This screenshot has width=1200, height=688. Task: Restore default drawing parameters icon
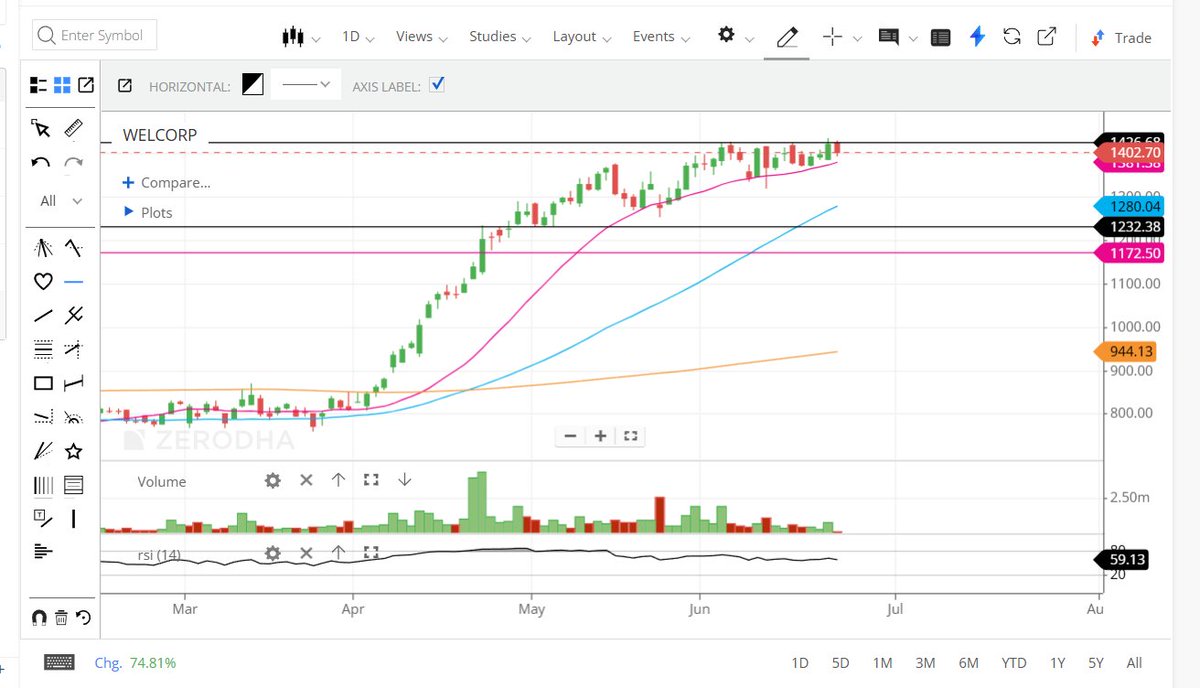click(84, 617)
